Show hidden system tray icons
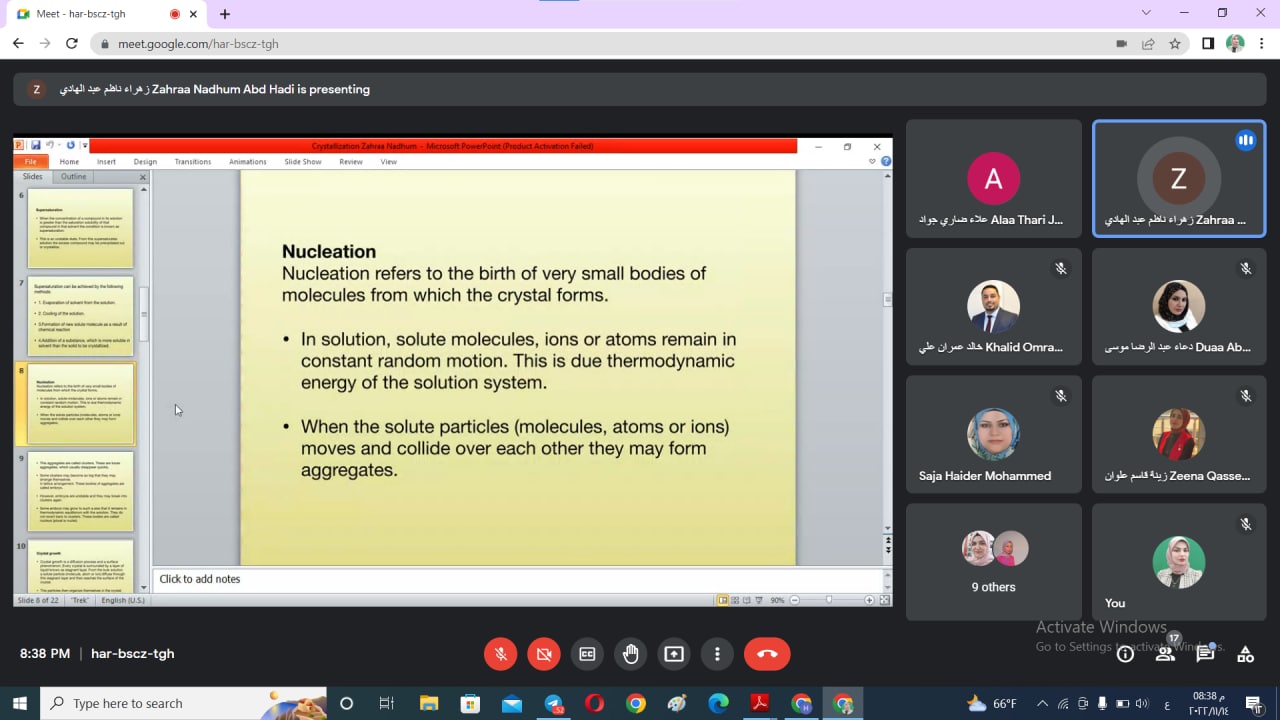This screenshot has width=1280, height=720. [1042, 703]
